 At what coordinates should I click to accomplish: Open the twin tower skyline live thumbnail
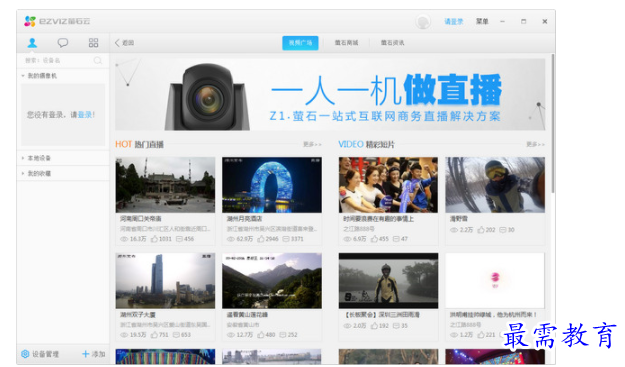tap(165, 281)
